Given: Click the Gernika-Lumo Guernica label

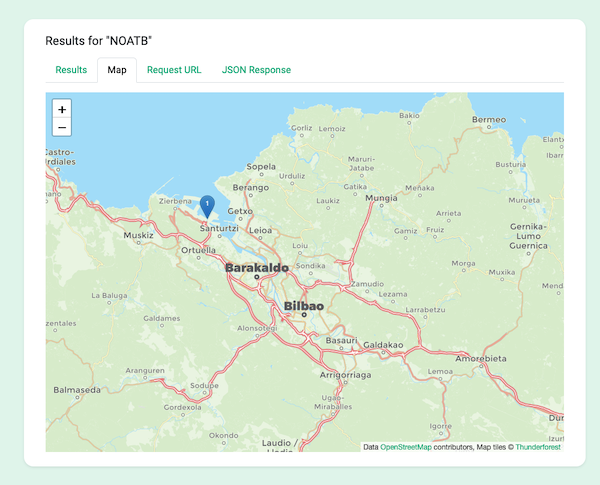Looking at the screenshot, I should [x=528, y=236].
